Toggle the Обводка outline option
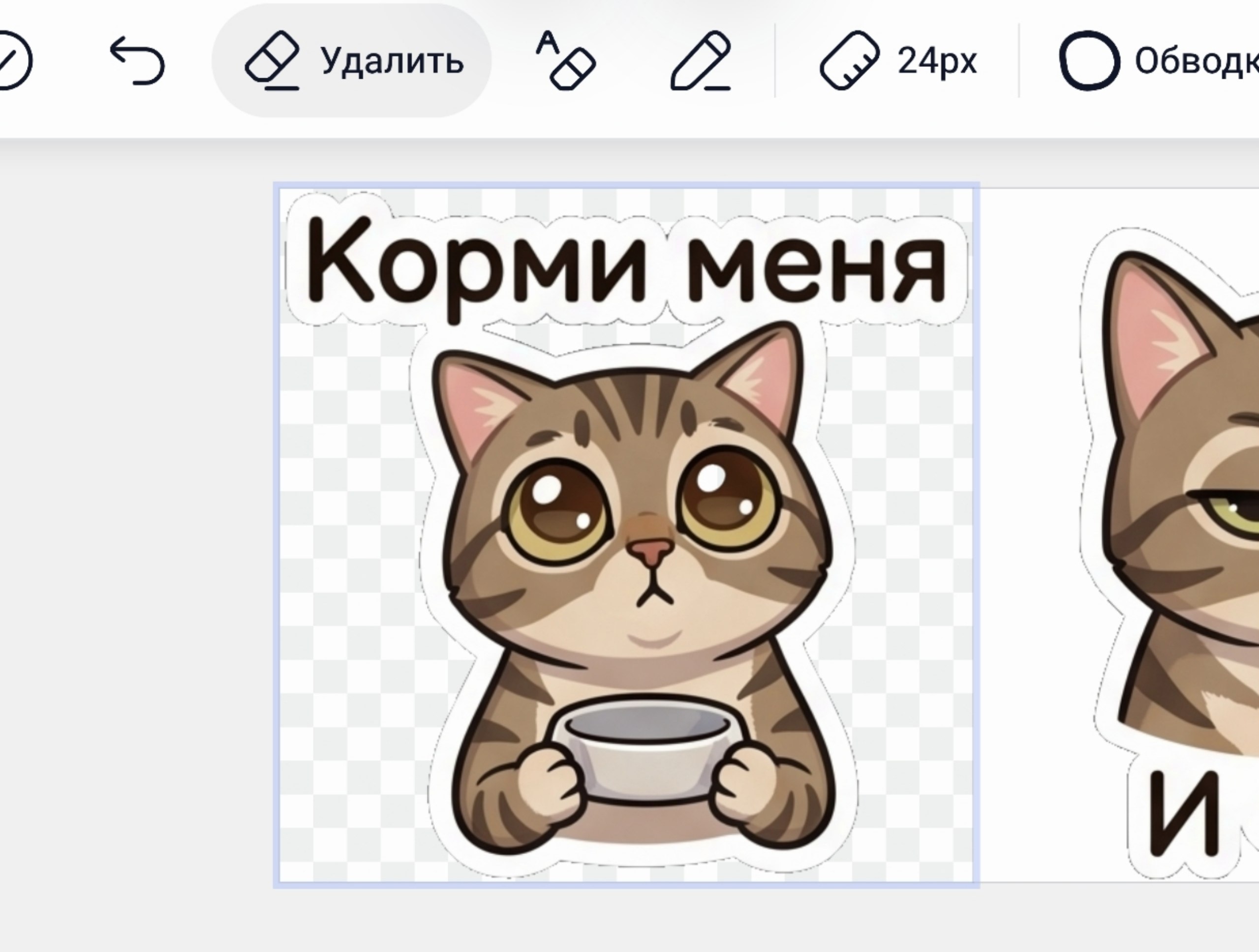 pyautogui.click(x=1158, y=60)
